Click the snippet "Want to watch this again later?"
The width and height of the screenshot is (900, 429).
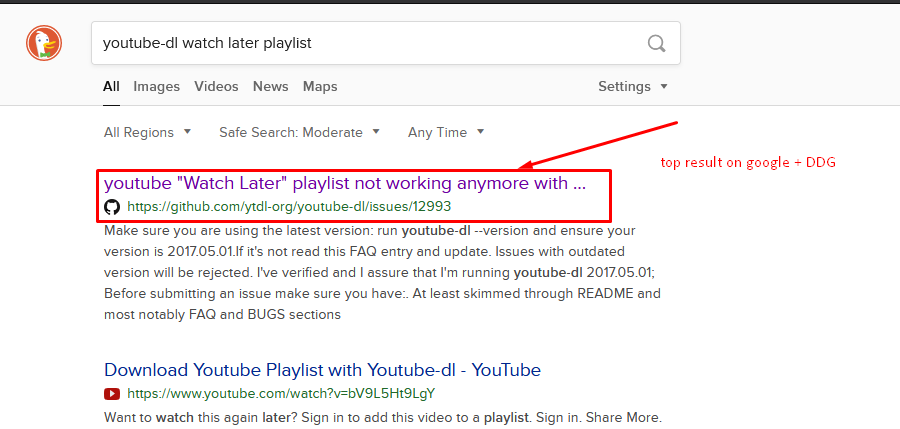click(x=383, y=417)
